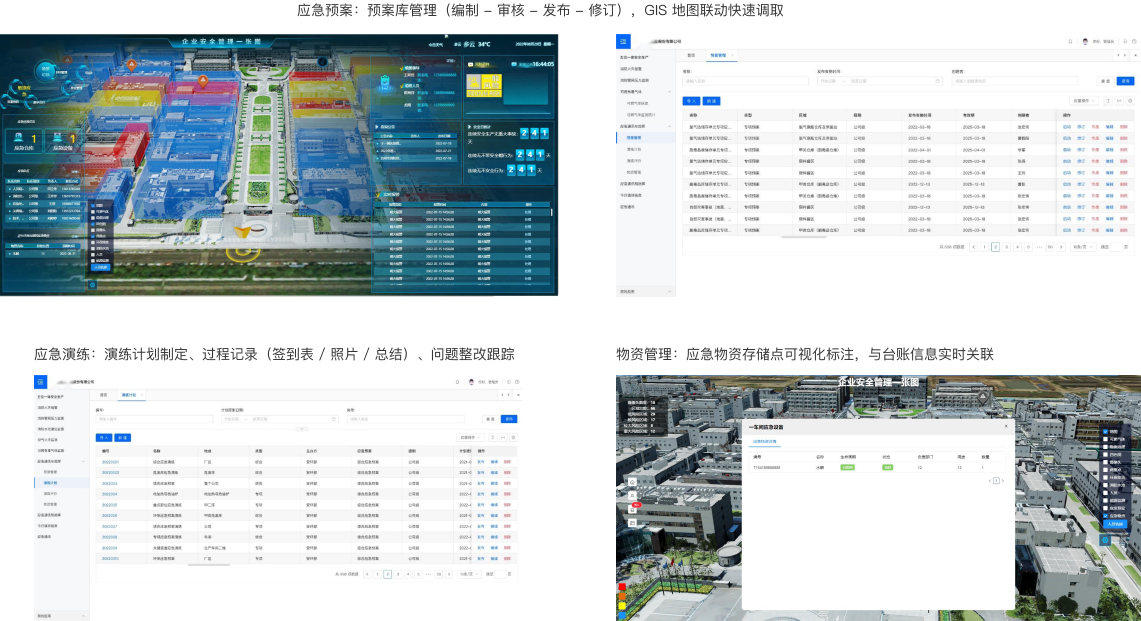
Task: Click the 名称 search field on the 预案管理 page
Action: tap(745, 81)
